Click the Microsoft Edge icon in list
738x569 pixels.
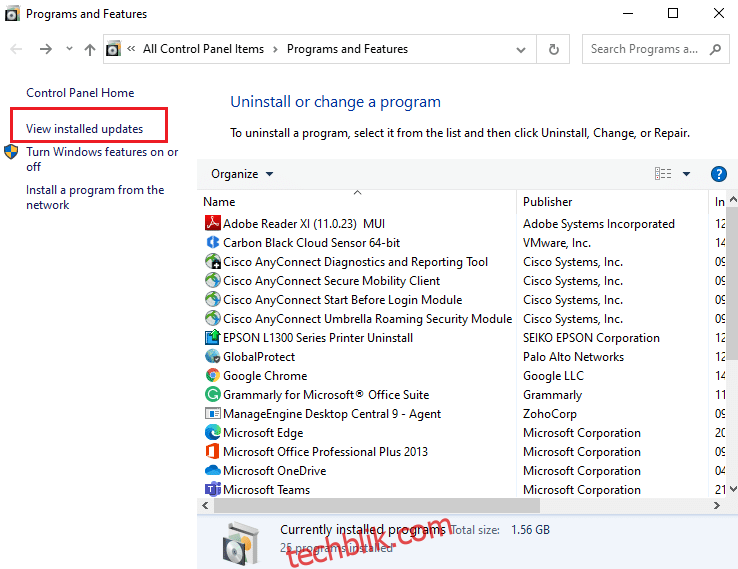tap(213, 432)
